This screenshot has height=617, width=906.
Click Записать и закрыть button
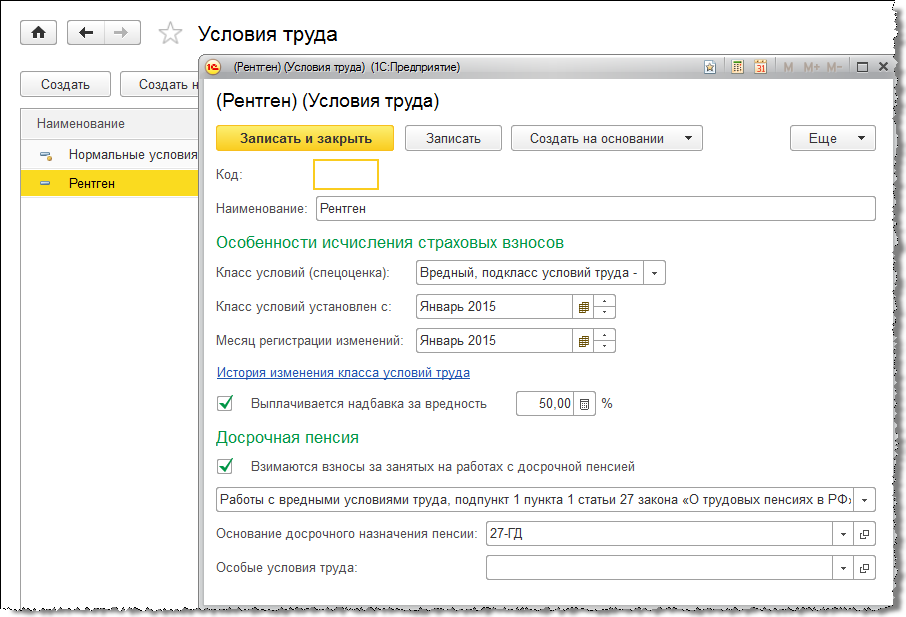pos(305,139)
